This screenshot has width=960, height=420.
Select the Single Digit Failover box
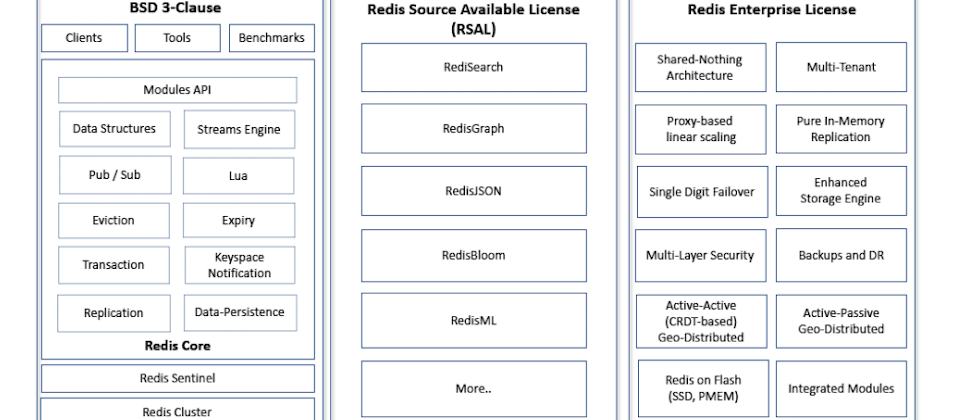702,192
